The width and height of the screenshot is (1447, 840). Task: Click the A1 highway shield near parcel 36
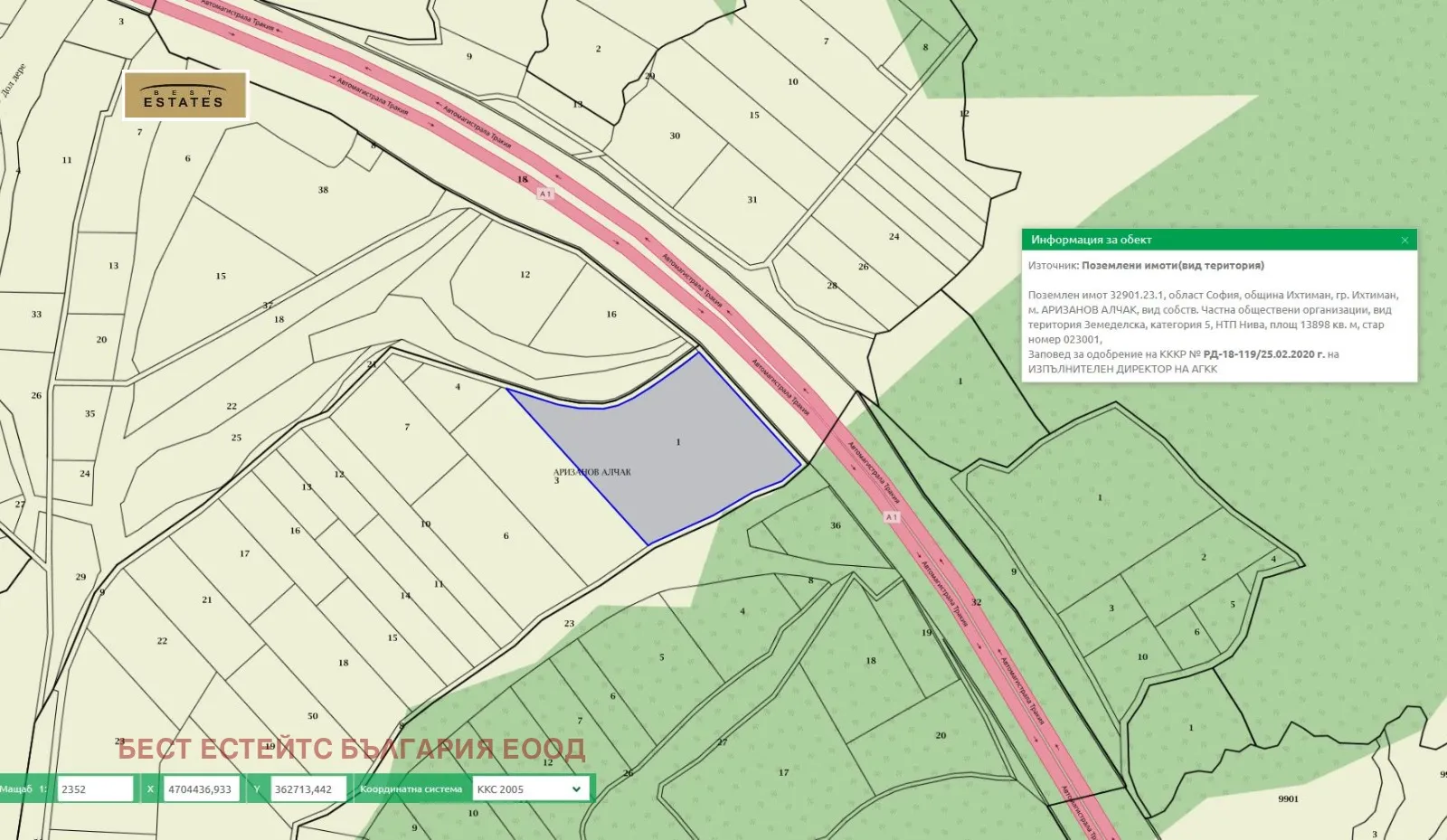892,517
